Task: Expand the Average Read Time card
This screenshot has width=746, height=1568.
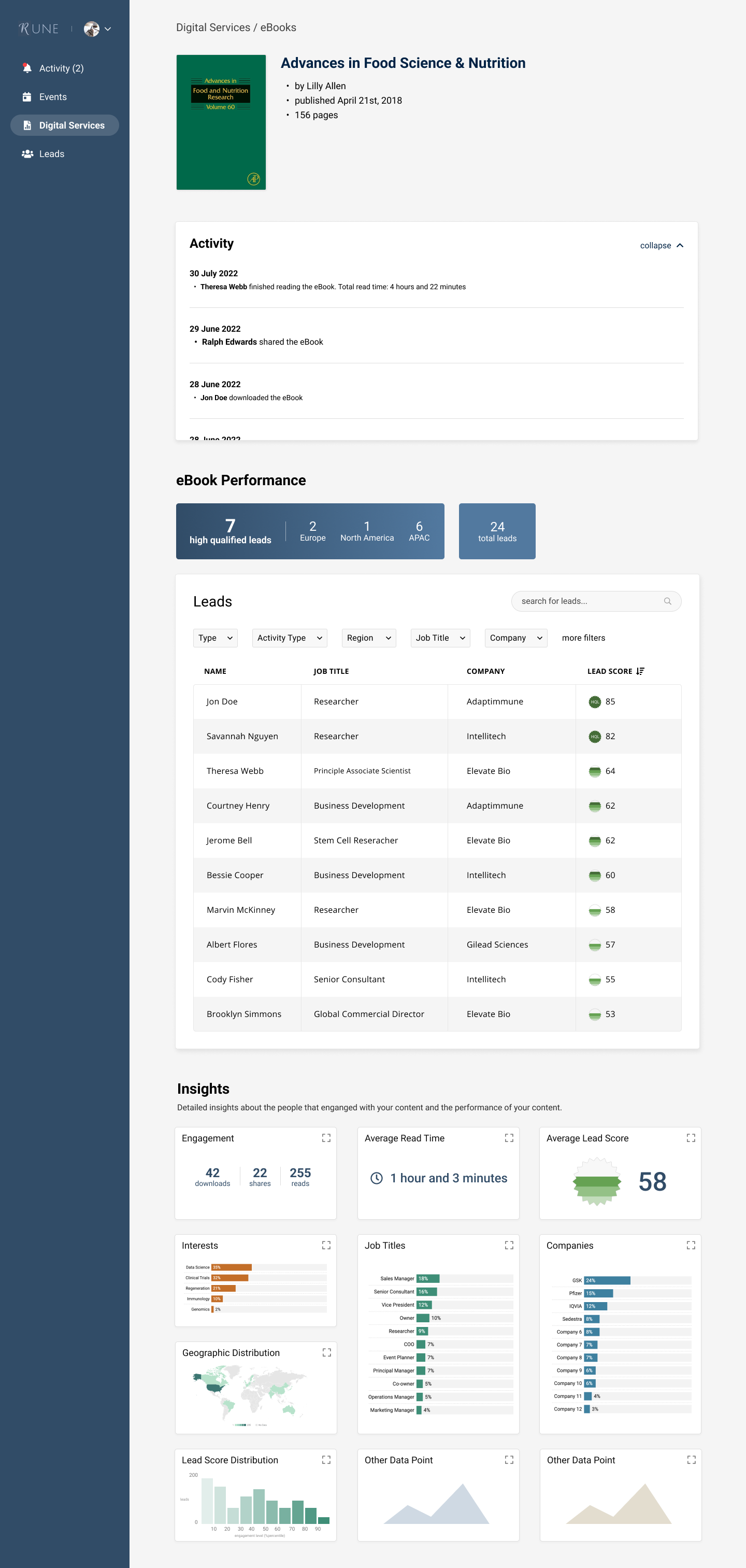Action: (x=509, y=1138)
